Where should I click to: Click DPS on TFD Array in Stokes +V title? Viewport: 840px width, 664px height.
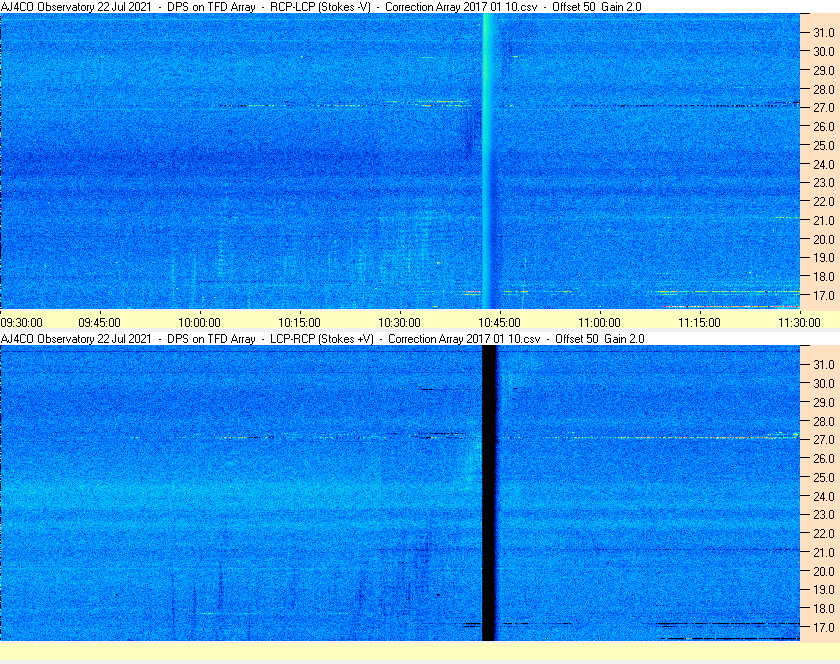tap(211, 339)
